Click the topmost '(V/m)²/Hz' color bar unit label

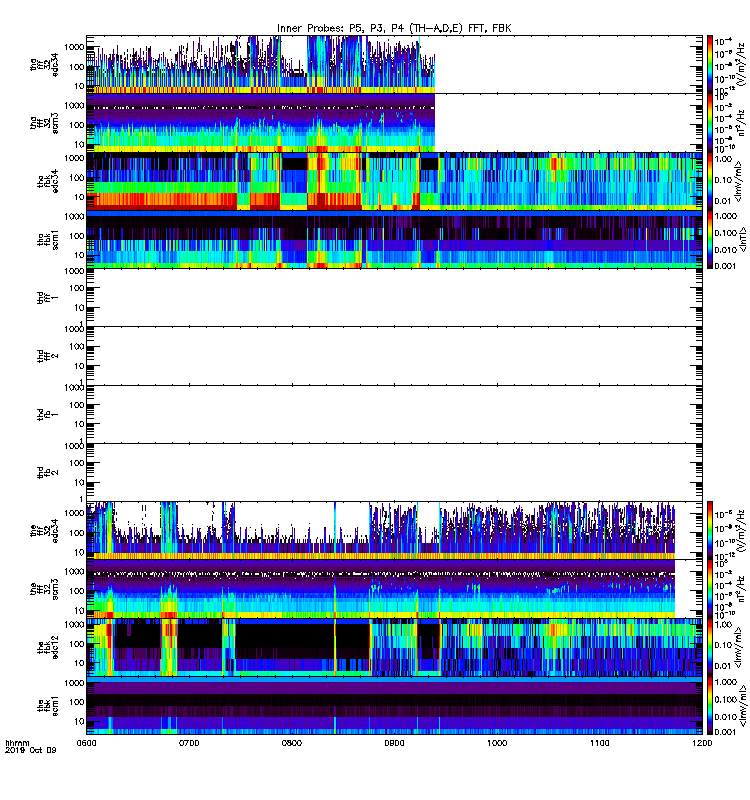click(x=741, y=65)
